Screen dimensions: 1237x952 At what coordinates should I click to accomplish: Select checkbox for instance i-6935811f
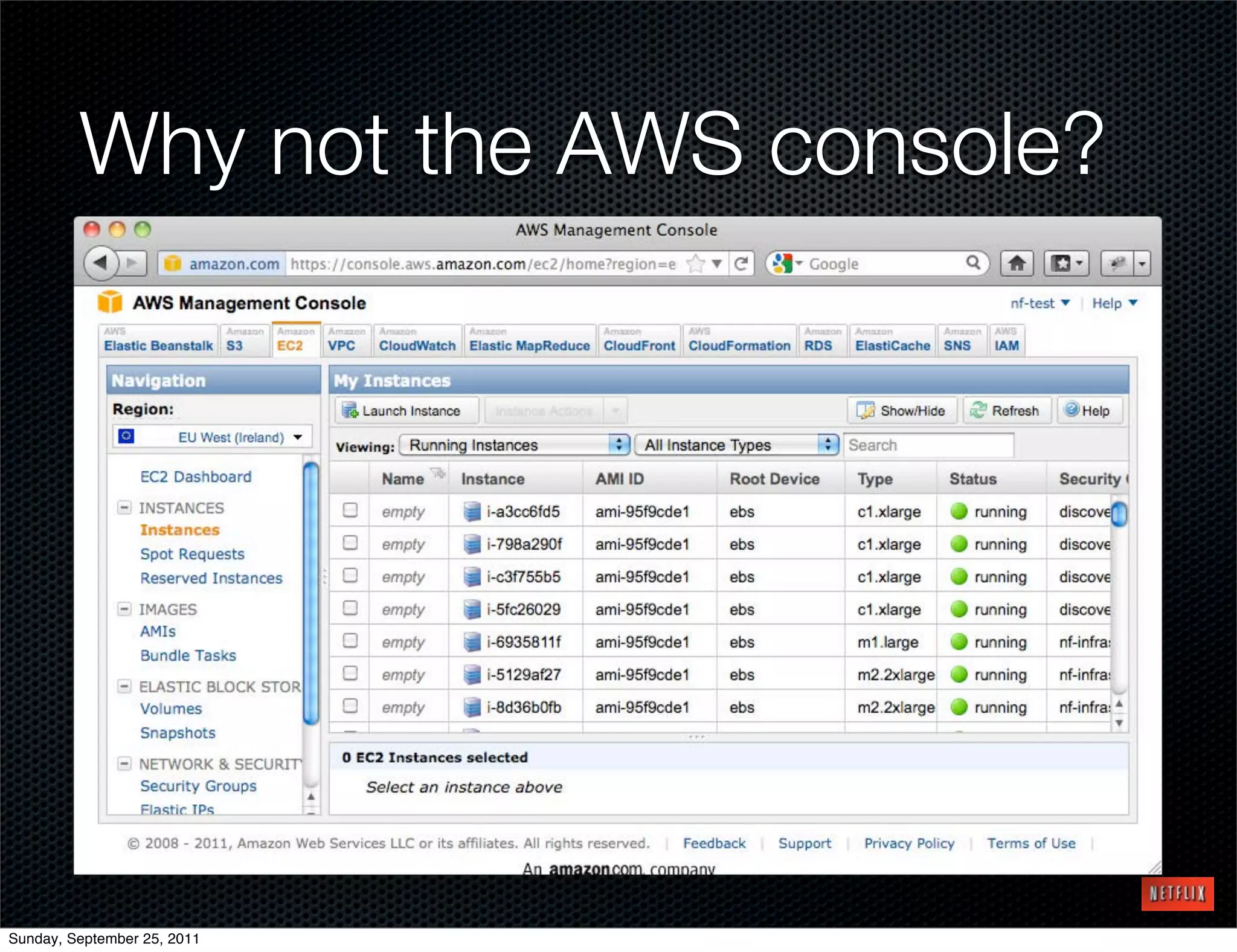350,641
